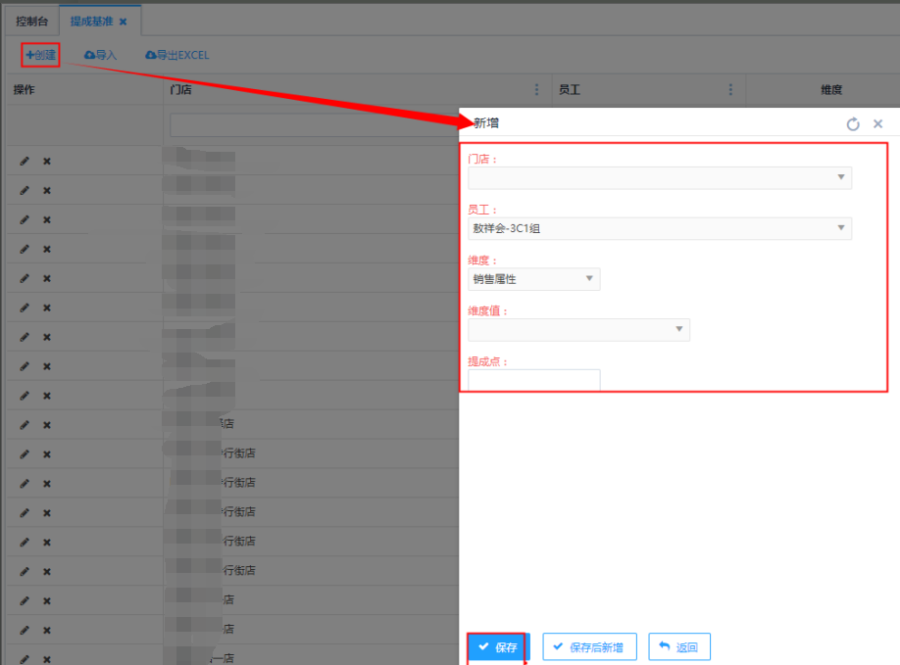Open the 门店 dropdown in dialog
900x665 pixels.
click(x=660, y=178)
